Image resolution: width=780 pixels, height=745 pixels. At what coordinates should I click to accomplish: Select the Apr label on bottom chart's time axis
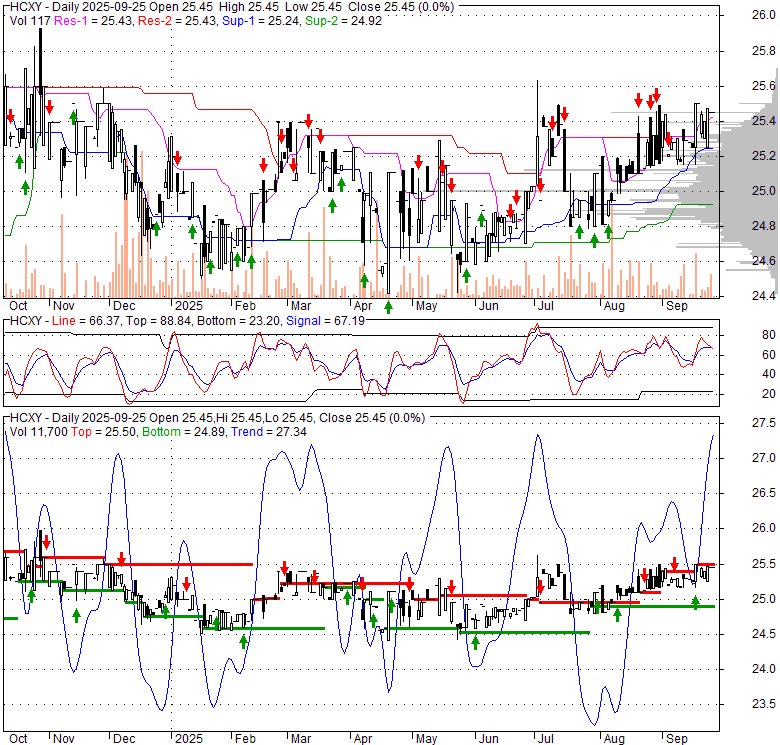pos(363,739)
